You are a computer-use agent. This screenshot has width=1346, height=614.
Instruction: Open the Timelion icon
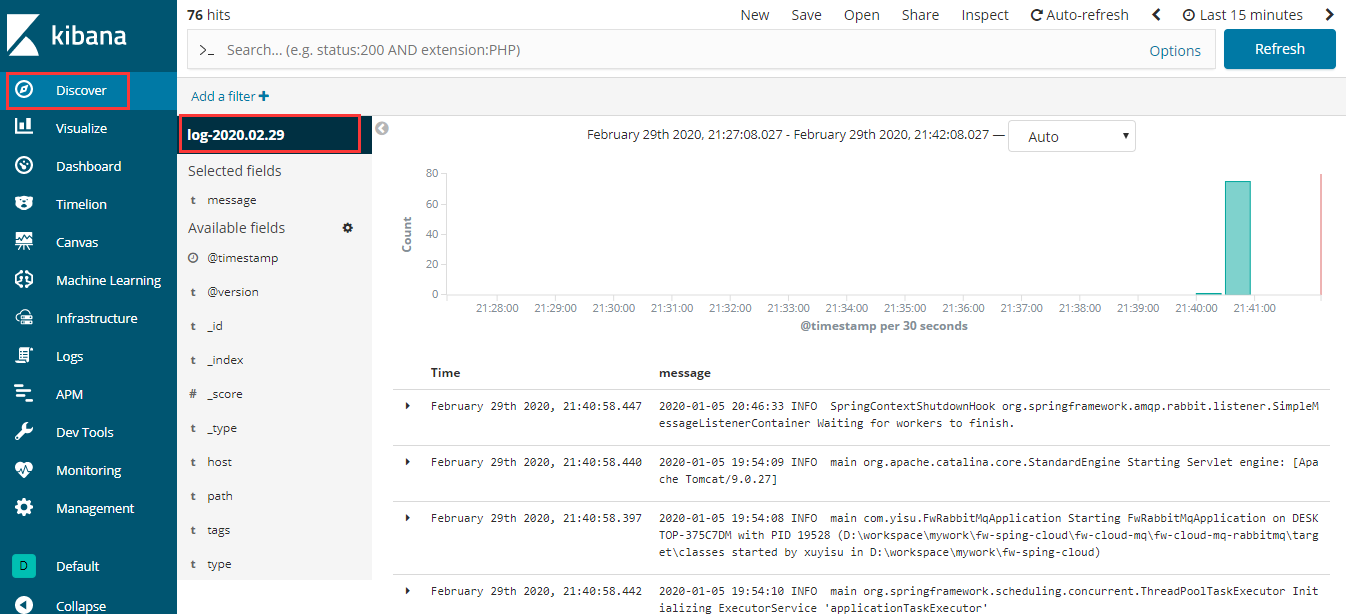[24, 204]
